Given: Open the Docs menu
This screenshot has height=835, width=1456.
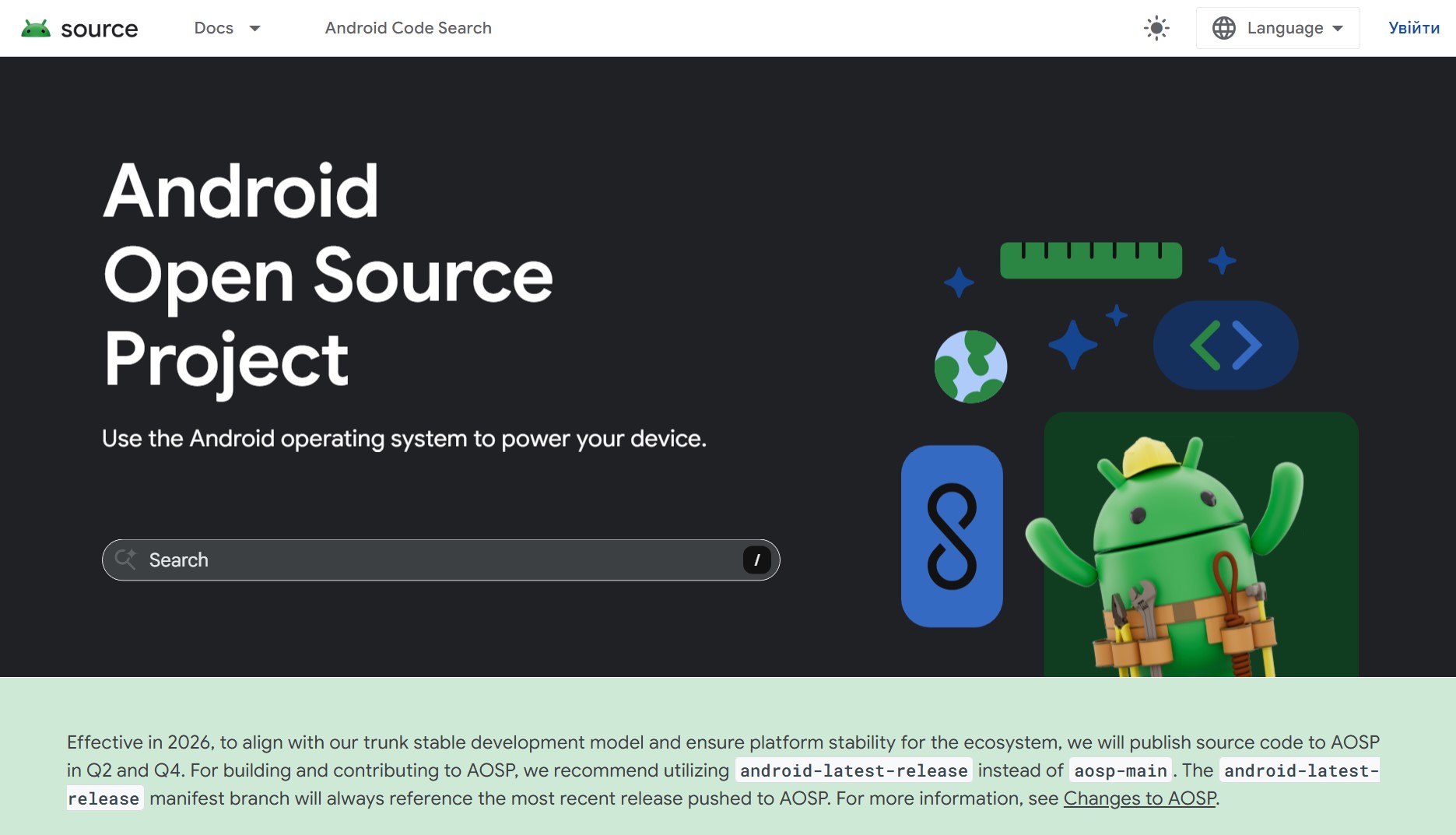Looking at the screenshot, I should pyautogui.click(x=214, y=29).
